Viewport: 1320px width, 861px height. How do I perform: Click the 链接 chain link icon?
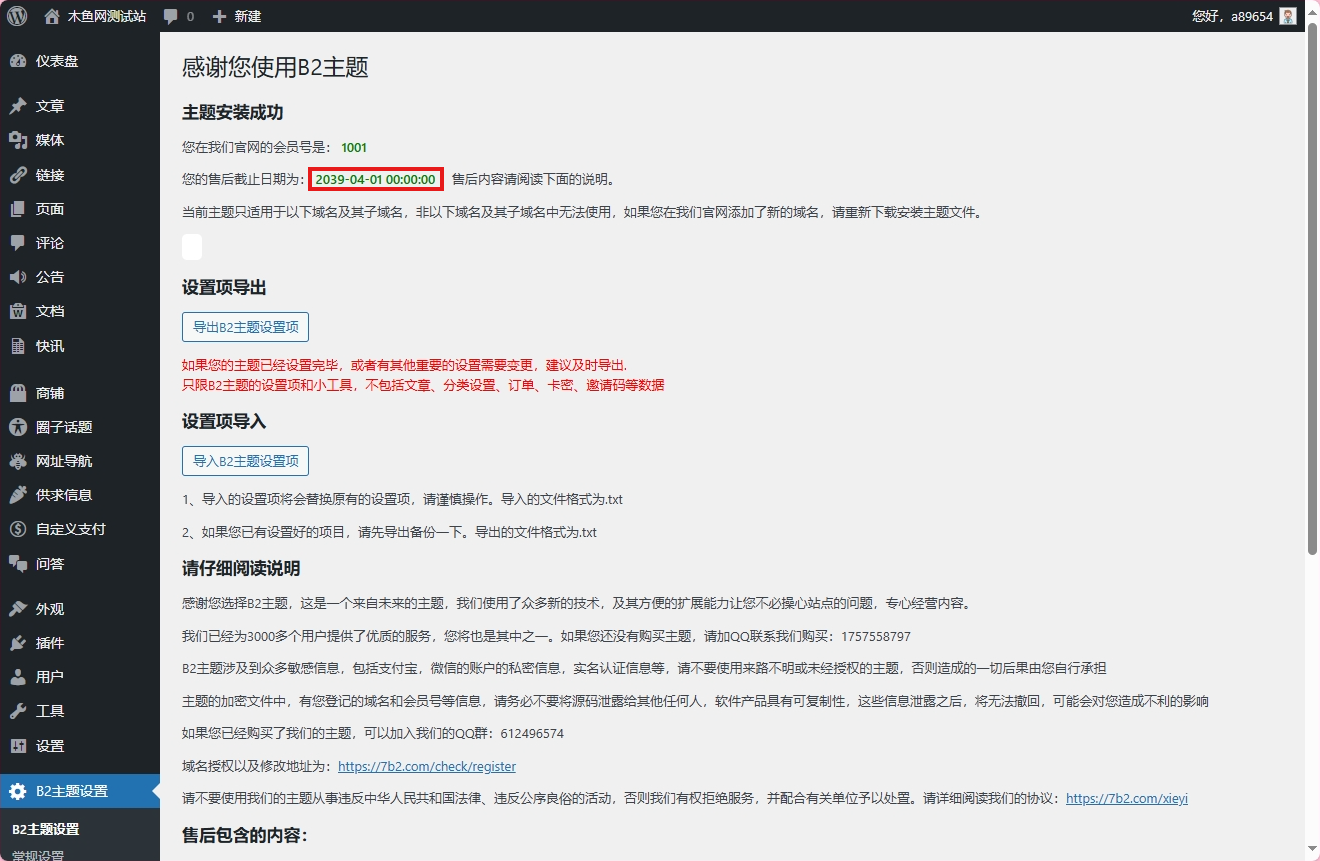18,175
